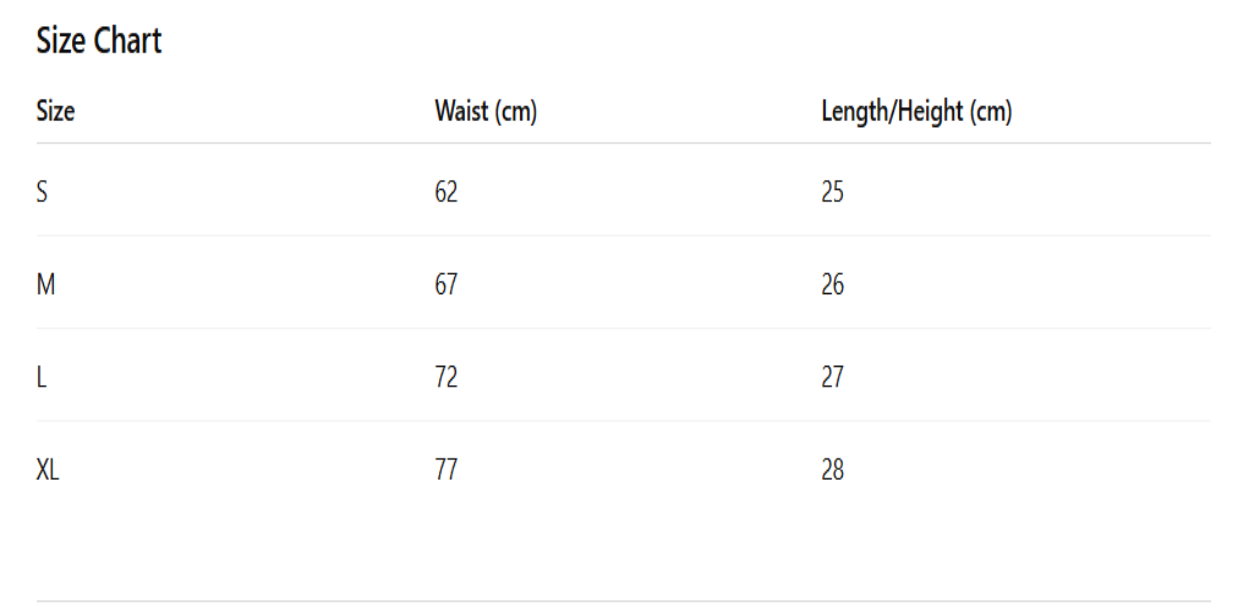Click length value 25

click(832, 192)
